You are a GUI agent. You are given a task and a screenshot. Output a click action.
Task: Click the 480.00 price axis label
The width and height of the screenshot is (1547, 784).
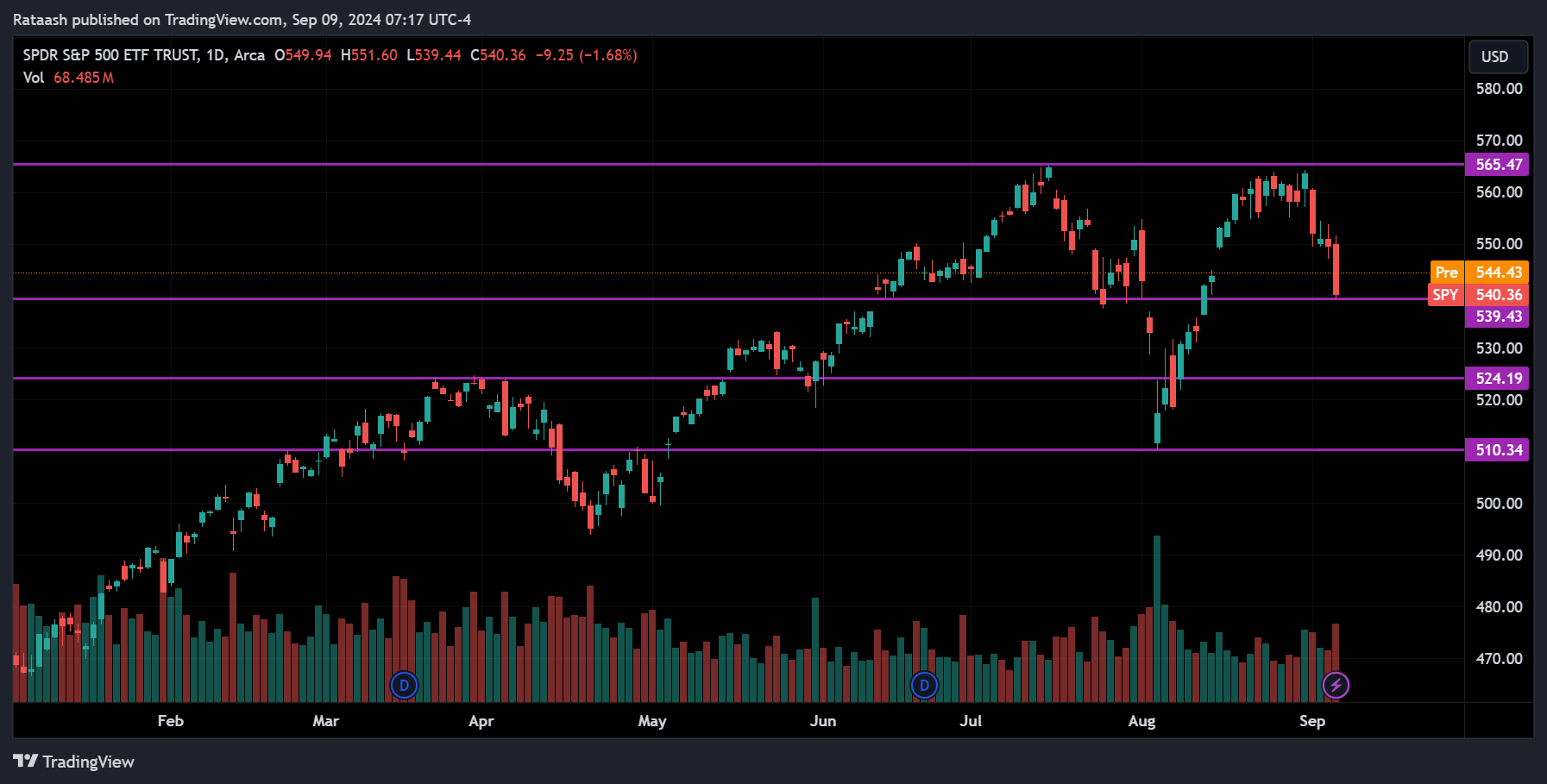coord(1499,607)
